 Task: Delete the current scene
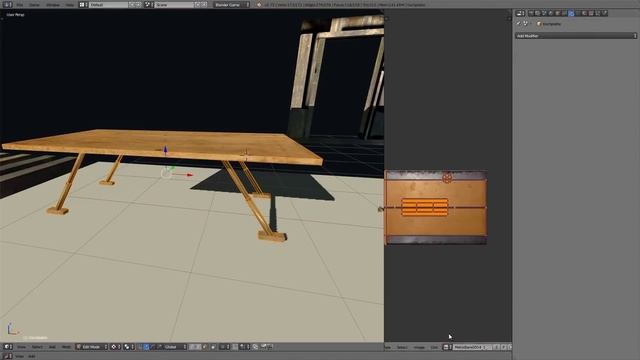coord(204,4)
